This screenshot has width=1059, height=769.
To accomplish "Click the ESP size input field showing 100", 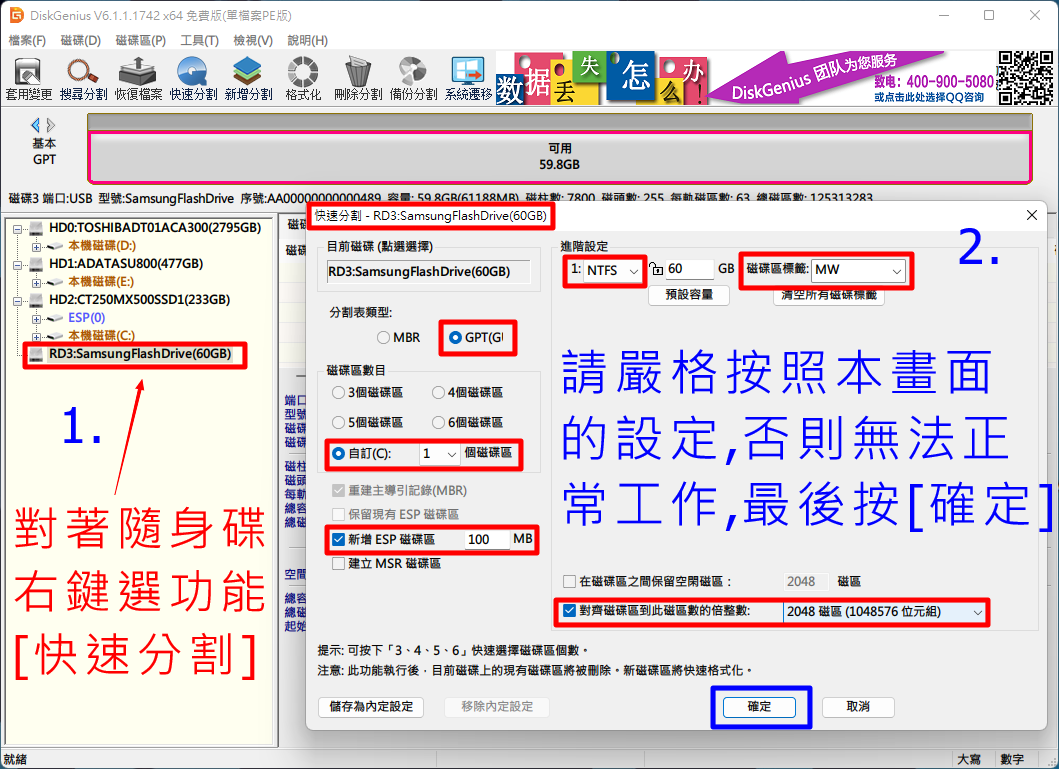I will click(487, 540).
